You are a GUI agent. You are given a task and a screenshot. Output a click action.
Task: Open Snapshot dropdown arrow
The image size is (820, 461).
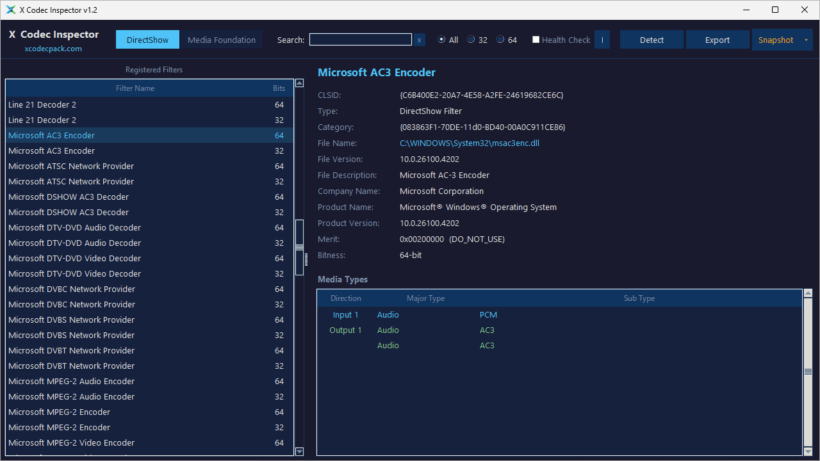tap(806, 40)
